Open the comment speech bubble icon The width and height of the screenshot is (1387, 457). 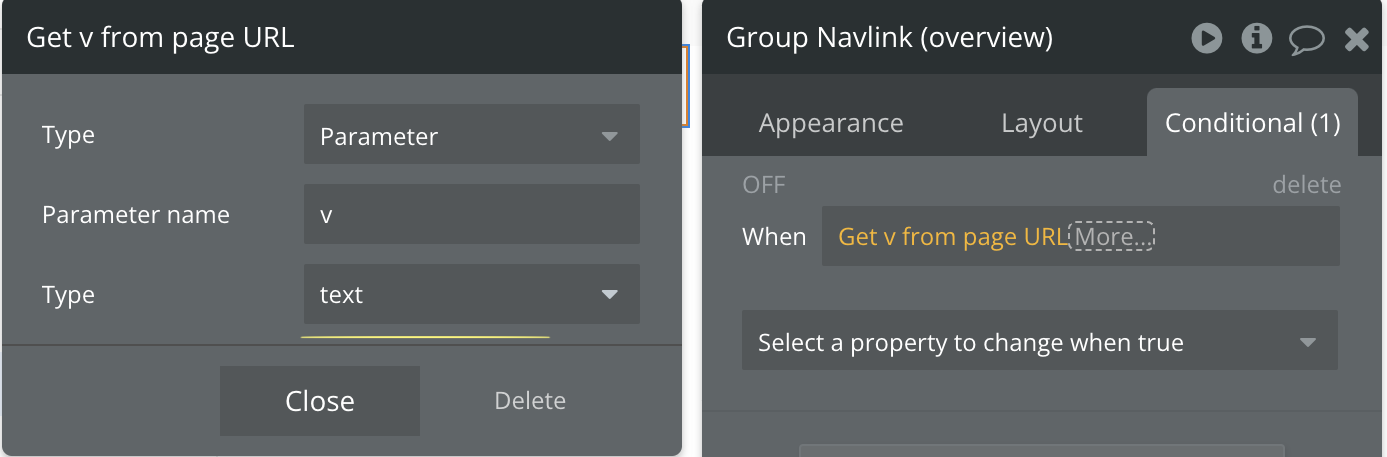point(1306,40)
